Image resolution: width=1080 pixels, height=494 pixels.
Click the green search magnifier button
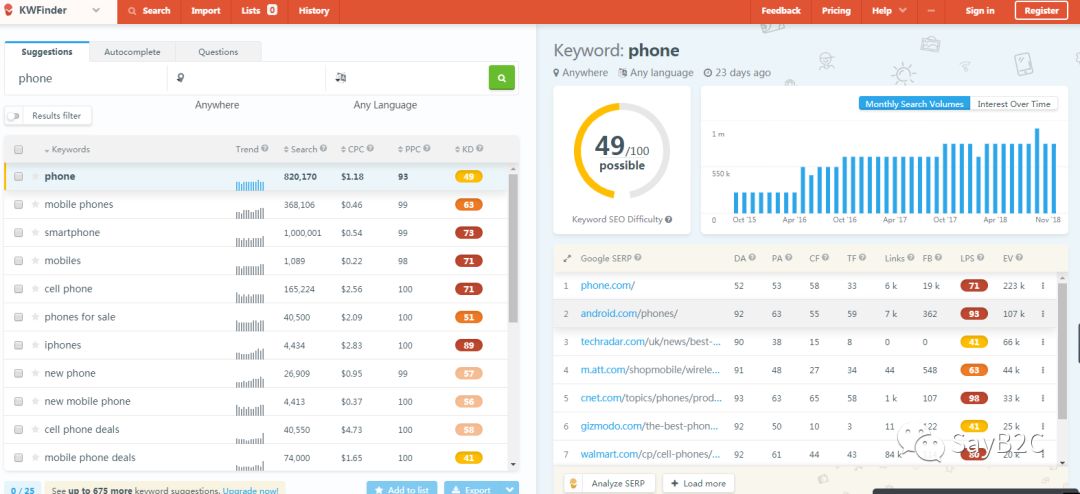click(501, 78)
